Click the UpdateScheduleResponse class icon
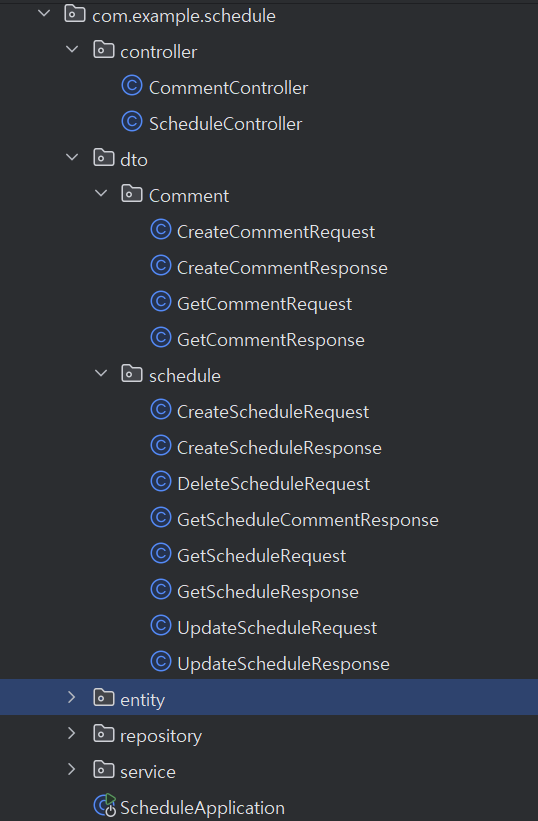This screenshot has height=821, width=538. (161, 662)
